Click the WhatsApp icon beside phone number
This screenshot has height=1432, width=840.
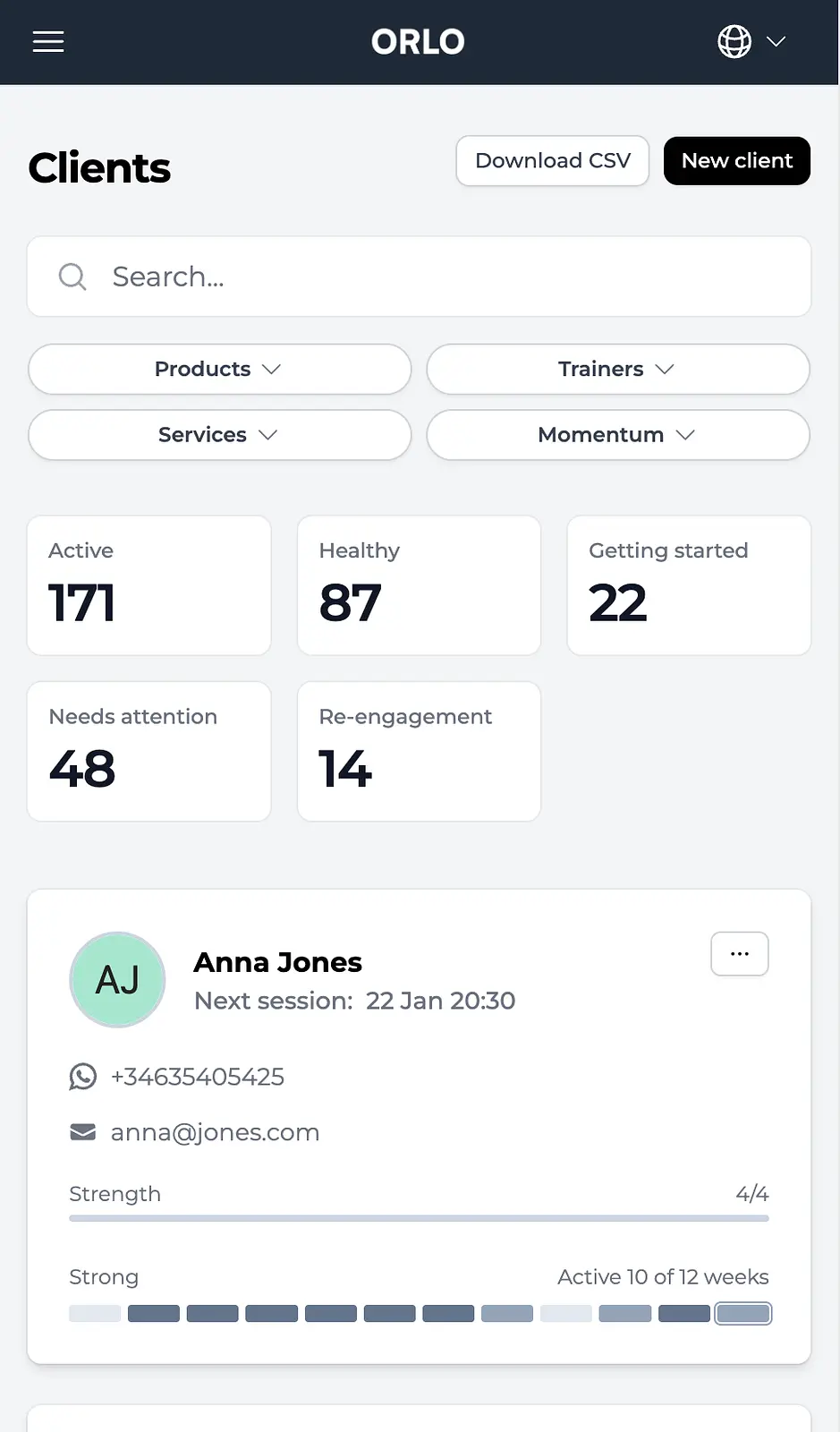[83, 1076]
